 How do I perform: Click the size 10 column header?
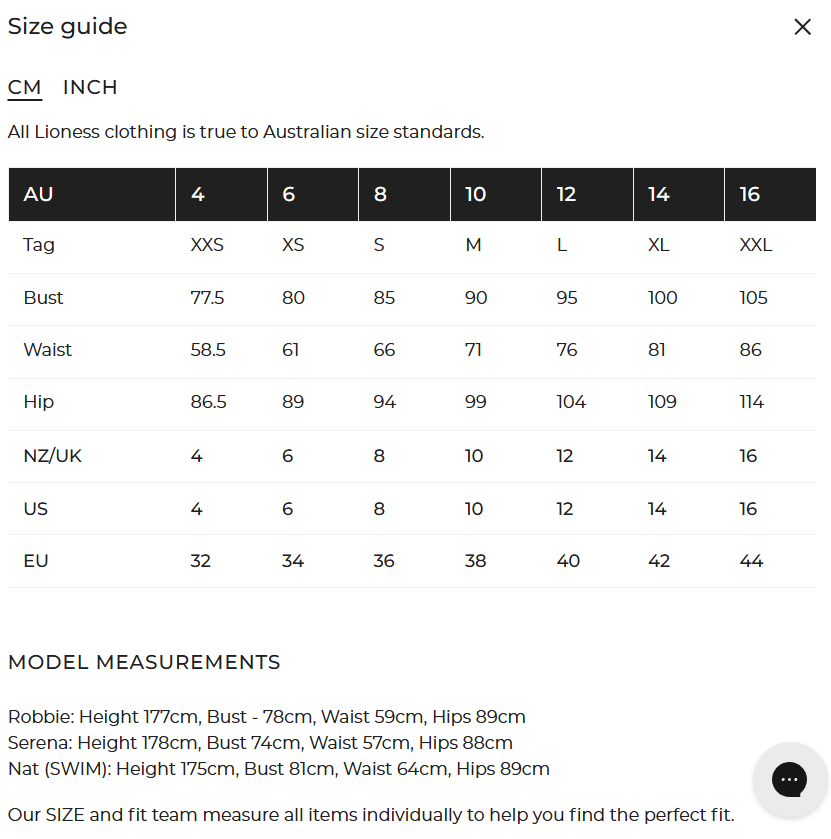(475, 194)
